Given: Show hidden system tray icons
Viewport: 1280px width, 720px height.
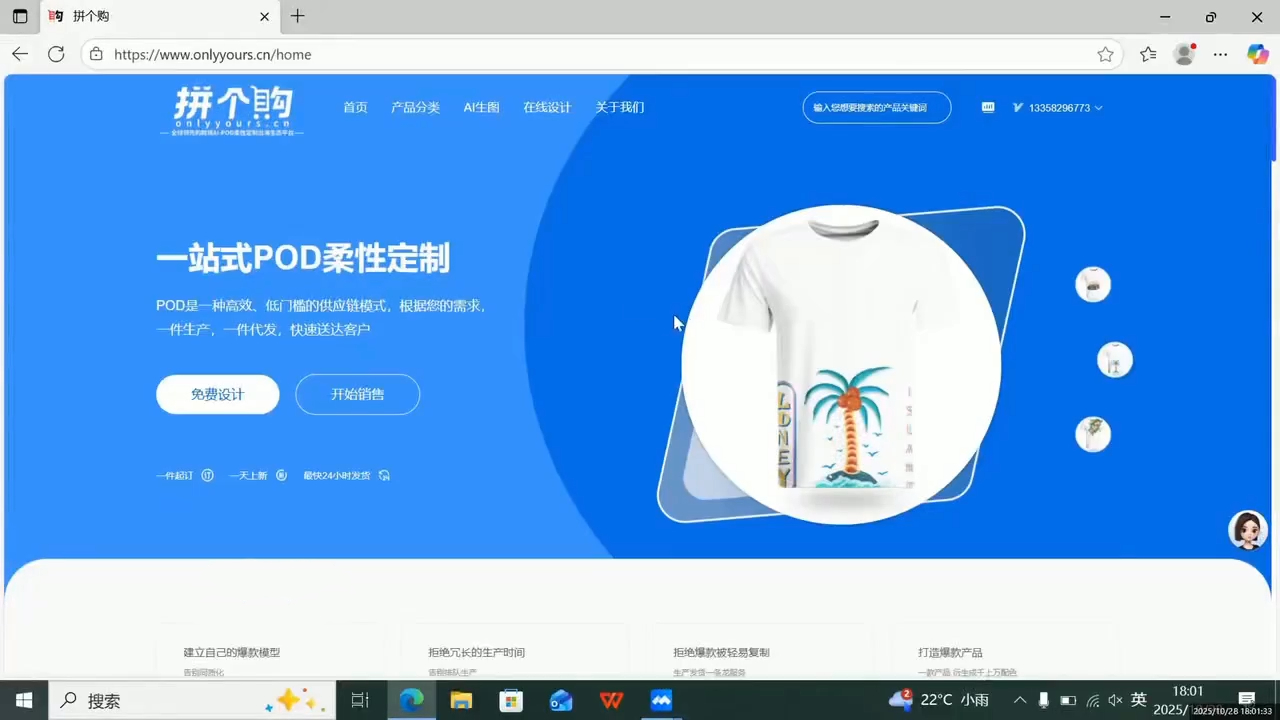Looking at the screenshot, I should (1020, 700).
